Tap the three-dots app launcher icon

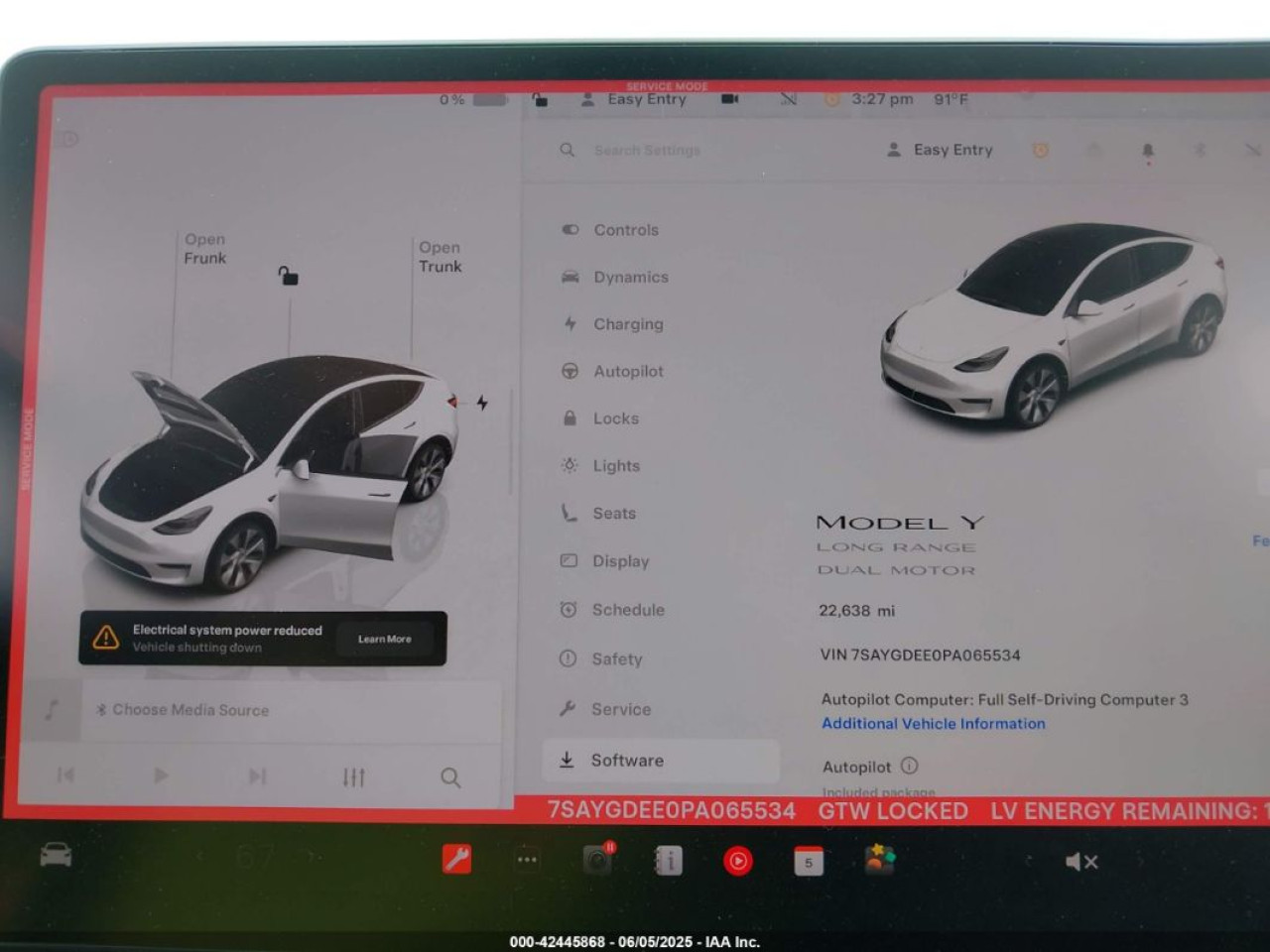pos(527,860)
